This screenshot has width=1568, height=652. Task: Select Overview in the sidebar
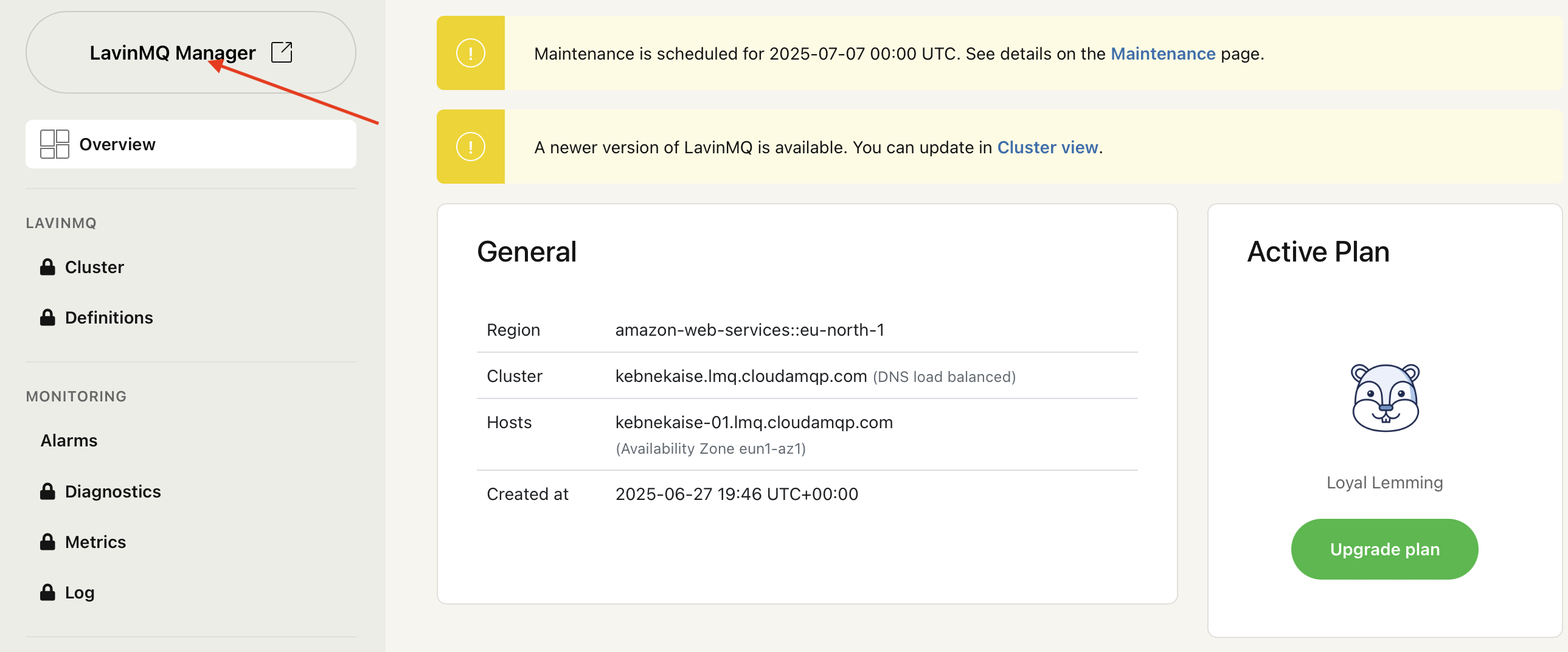(190, 144)
